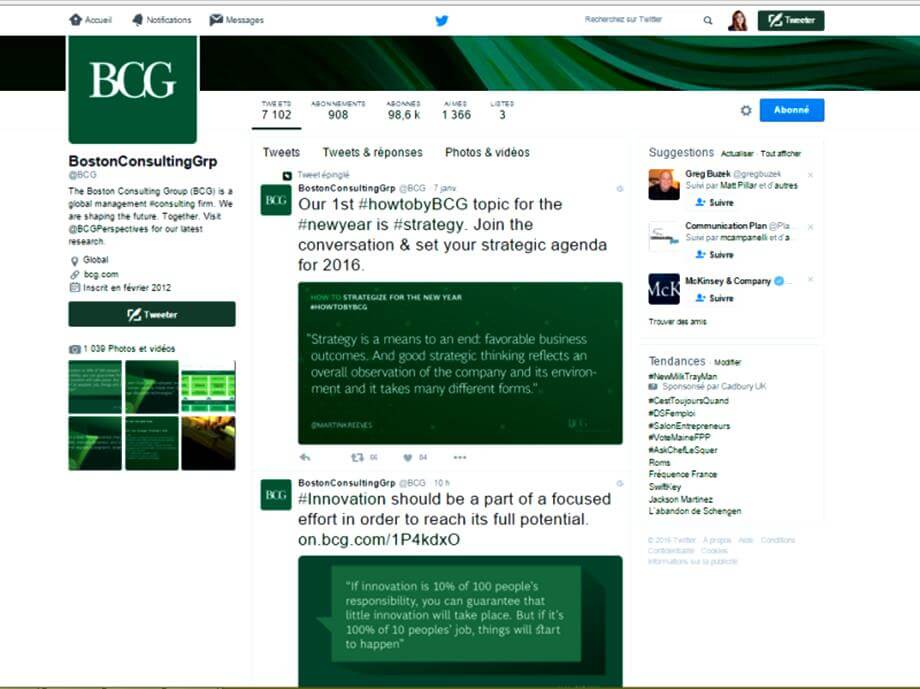
Task: Open Abonnés count 98,6 k
Action: point(404,110)
